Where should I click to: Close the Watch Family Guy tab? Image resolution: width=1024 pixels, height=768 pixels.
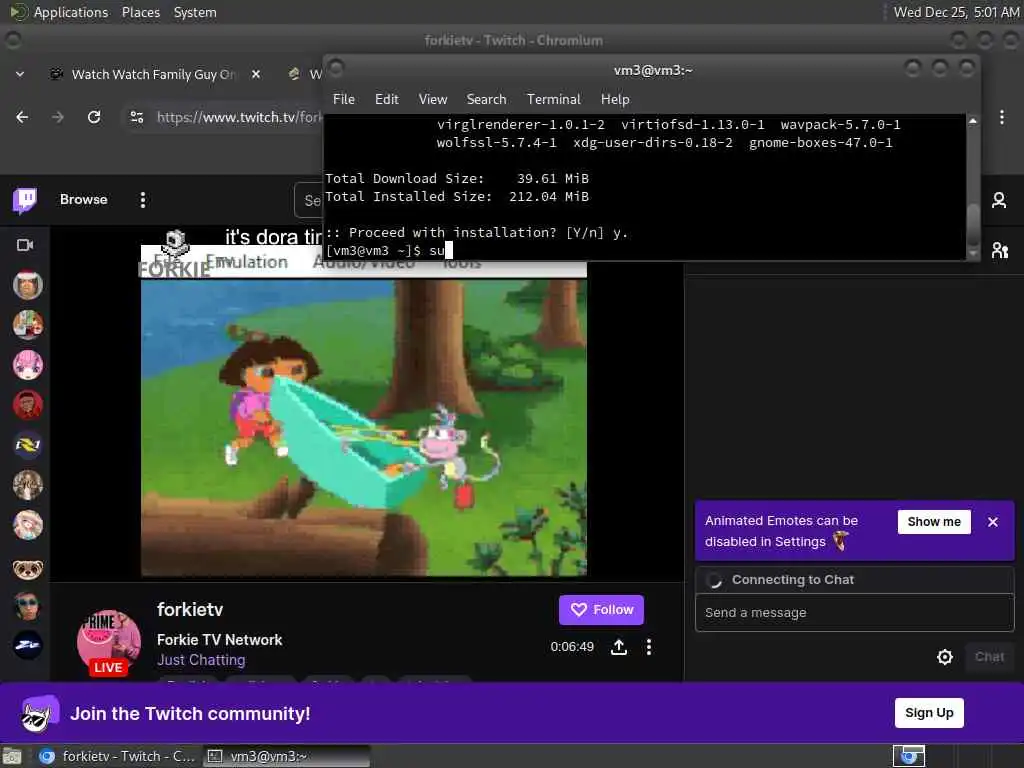256,74
